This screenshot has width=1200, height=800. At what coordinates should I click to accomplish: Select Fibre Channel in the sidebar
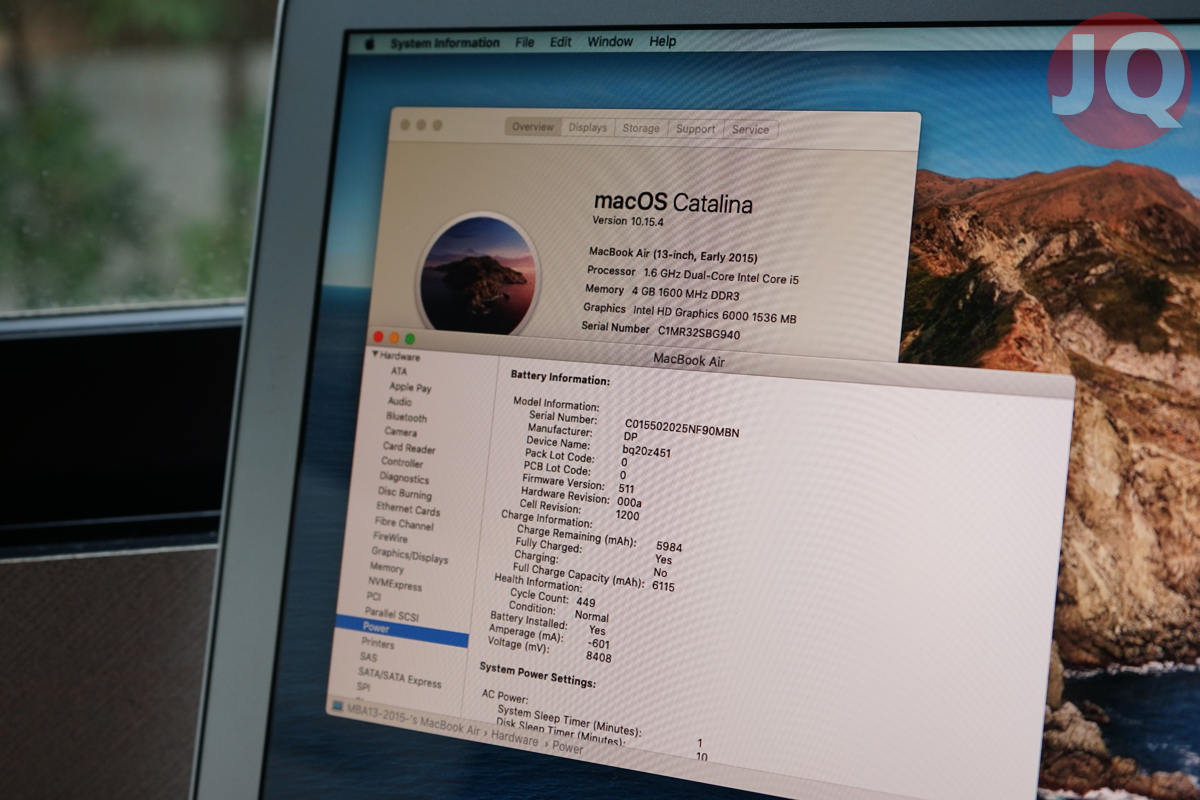[404, 524]
